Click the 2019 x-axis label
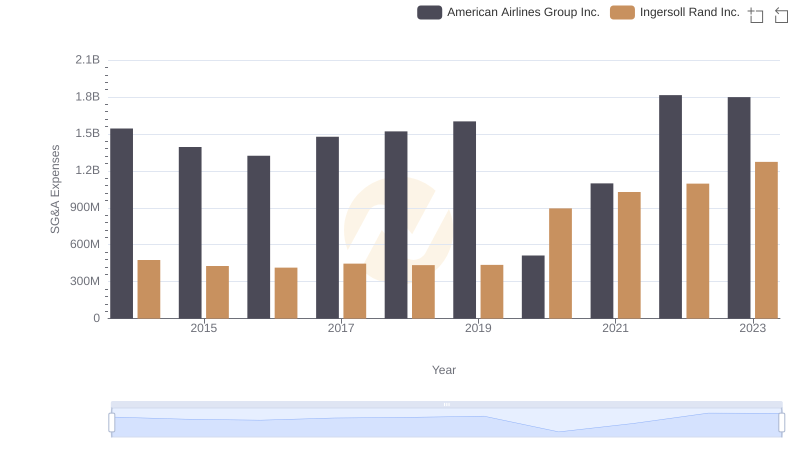The width and height of the screenshot is (800, 461). (478, 328)
